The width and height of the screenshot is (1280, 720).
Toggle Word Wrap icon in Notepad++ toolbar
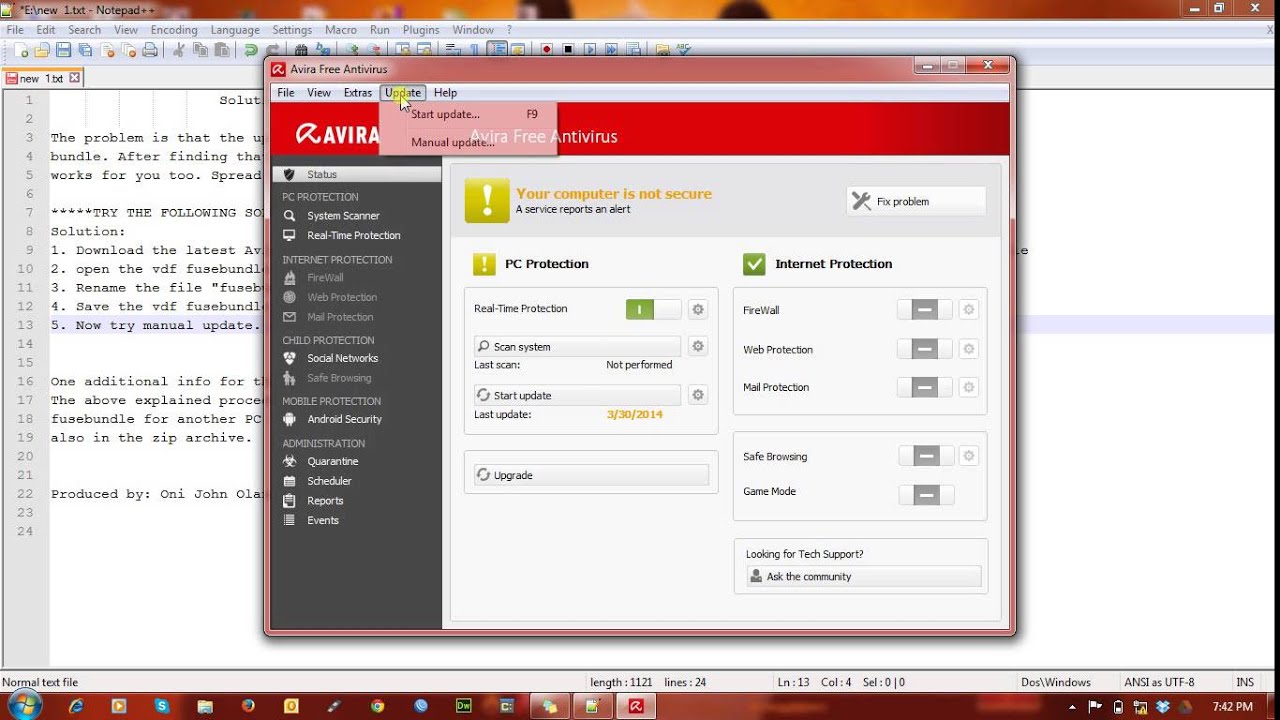pos(451,49)
